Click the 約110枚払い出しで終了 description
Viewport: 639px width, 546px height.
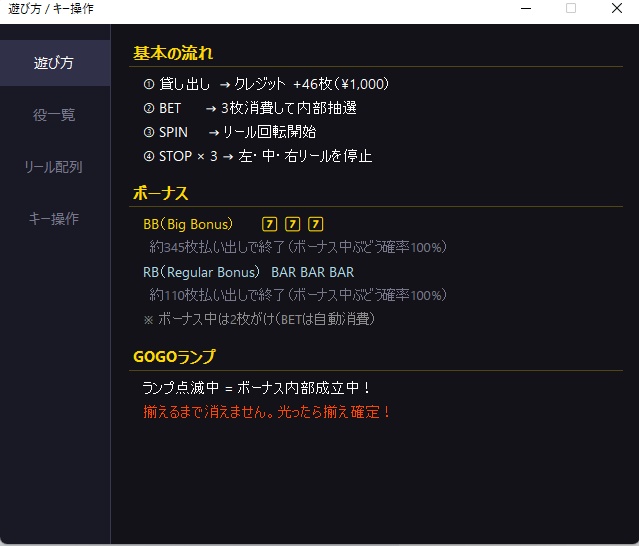298,295
